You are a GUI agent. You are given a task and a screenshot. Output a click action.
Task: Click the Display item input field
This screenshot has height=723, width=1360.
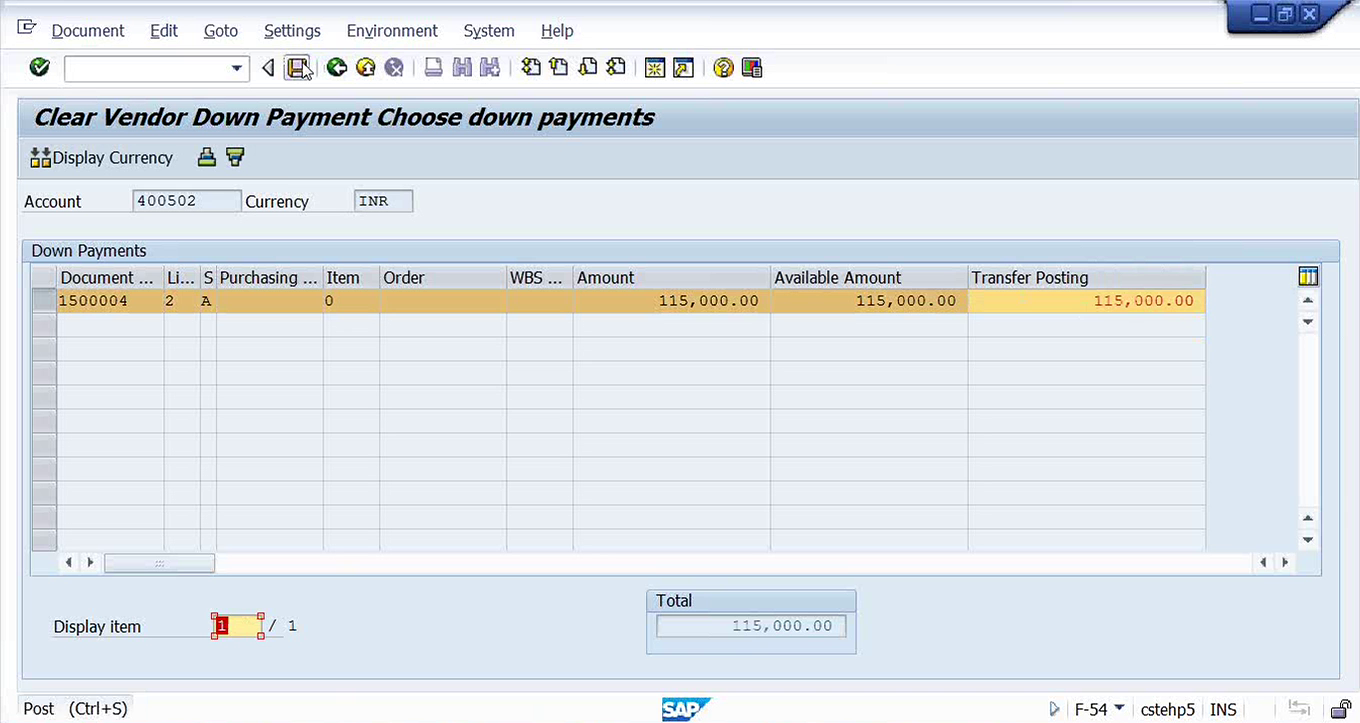coord(238,626)
